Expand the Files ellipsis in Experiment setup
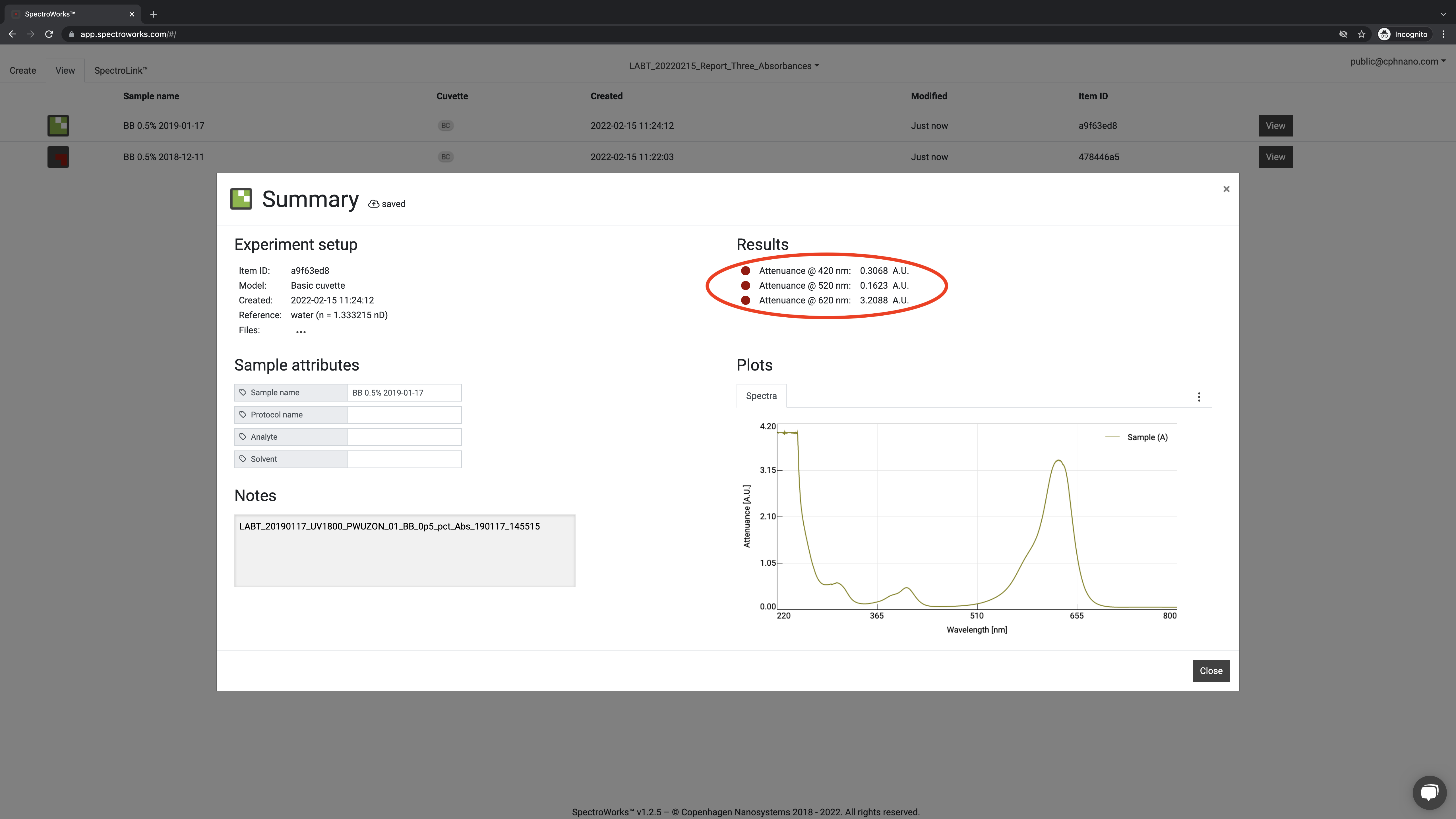The image size is (1456, 819). click(x=301, y=332)
